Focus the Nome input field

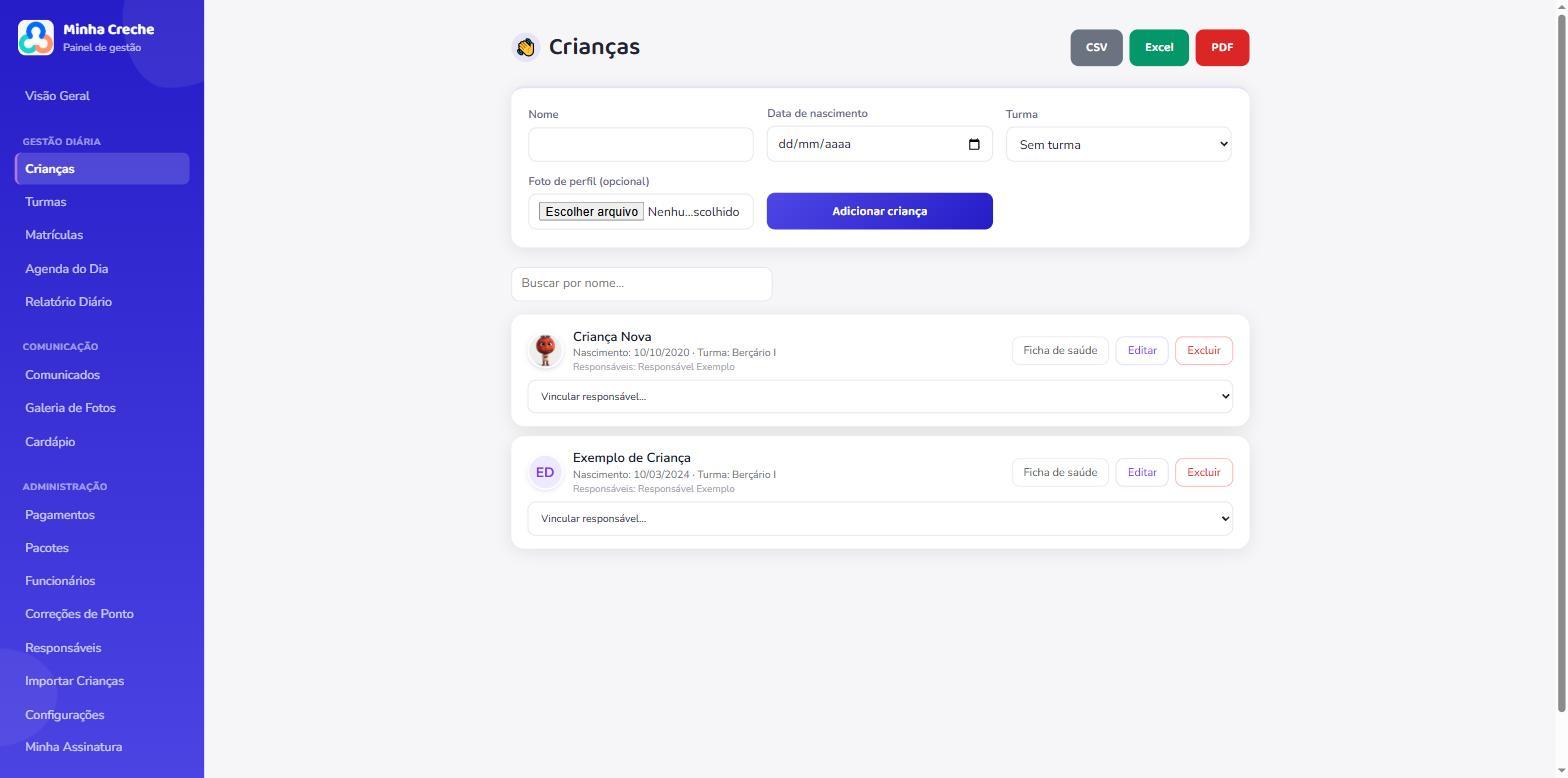click(x=641, y=144)
